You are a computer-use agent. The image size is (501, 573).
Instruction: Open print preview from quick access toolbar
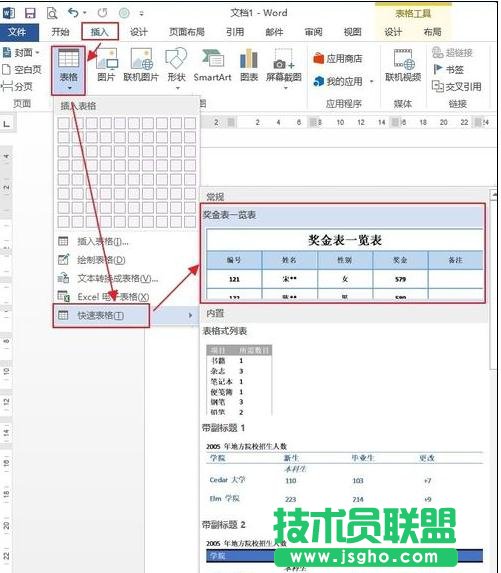pos(52,13)
